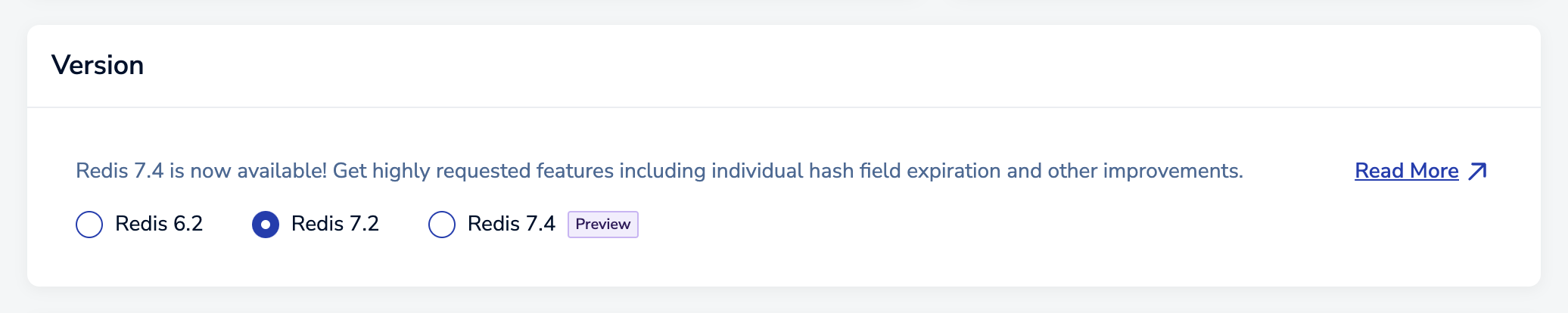This screenshot has width=1568, height=313.
Task: Click the "highly requested features" phrase
Action: (493, 171)
